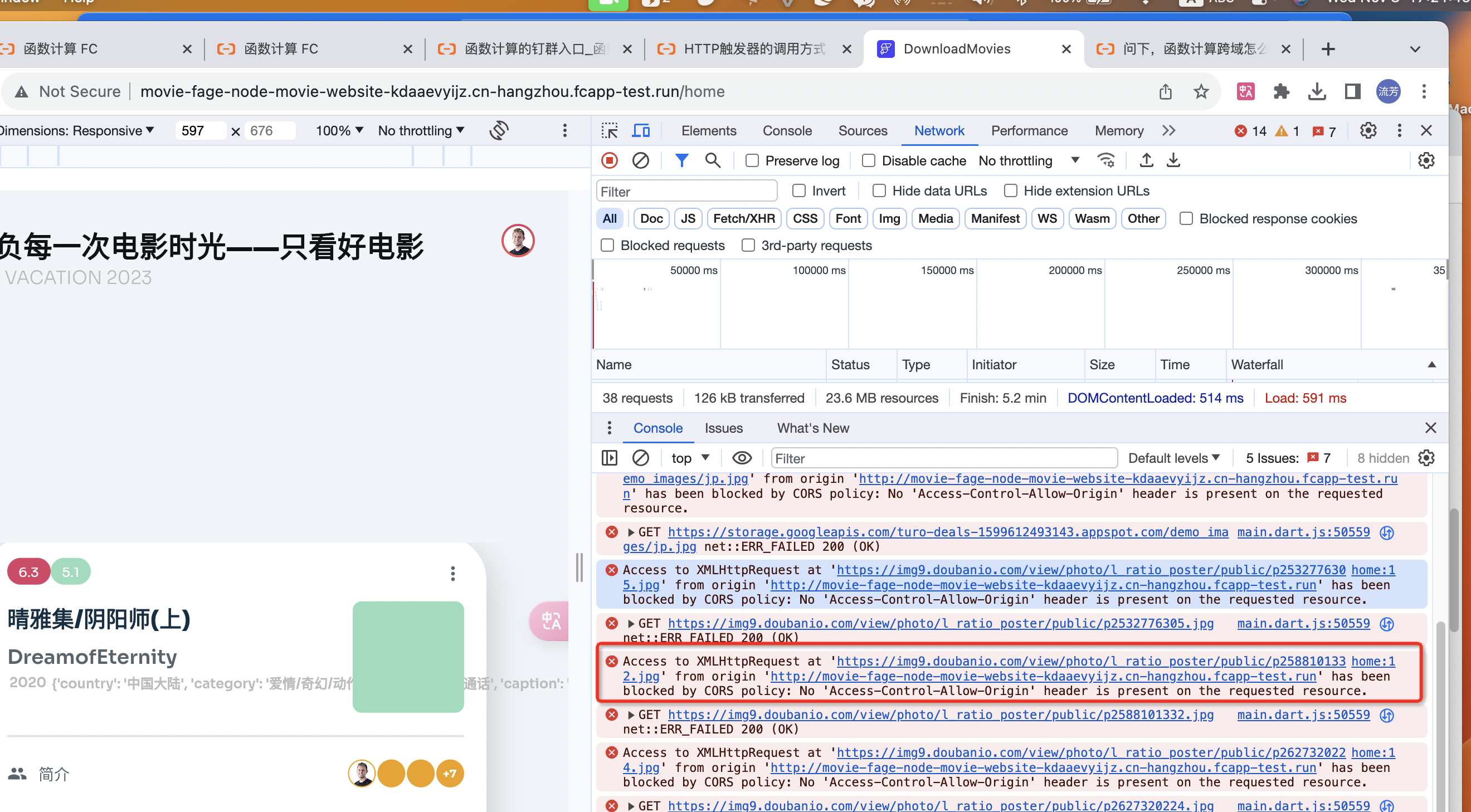The height and width of the screenshot is (812, 1471).
Task: Click the translate extension icon
Action: (1245, 91)
